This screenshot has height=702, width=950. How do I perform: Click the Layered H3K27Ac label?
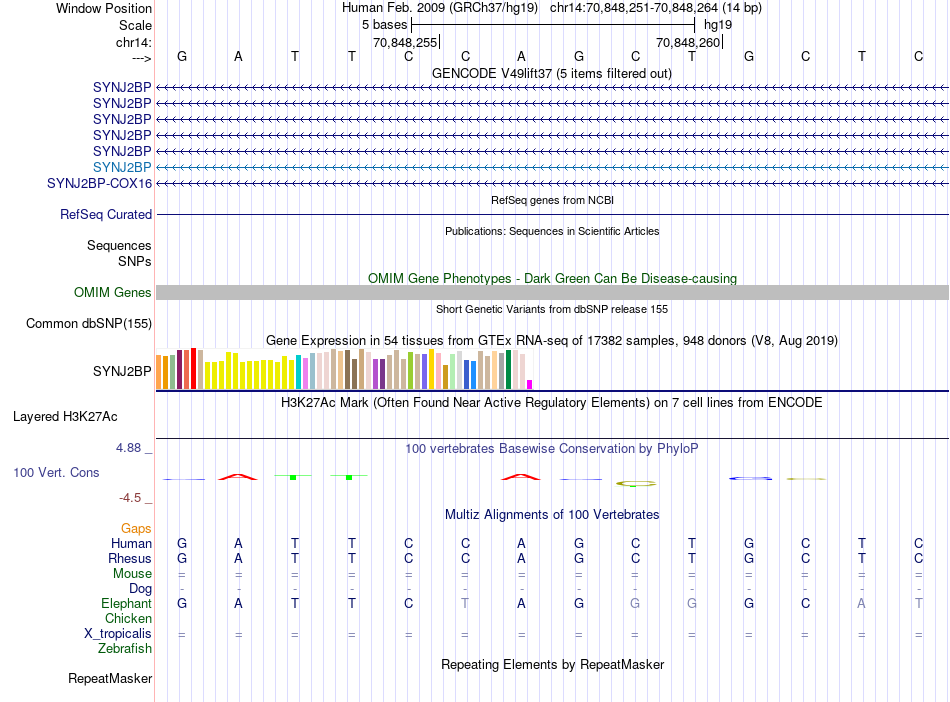tap(65, 417)
